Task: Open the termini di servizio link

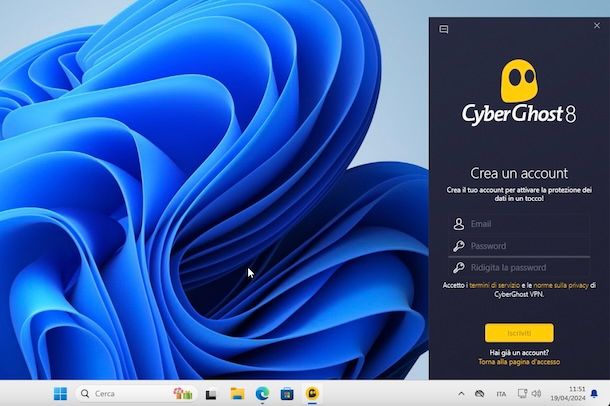Action: tap(494, 285)
